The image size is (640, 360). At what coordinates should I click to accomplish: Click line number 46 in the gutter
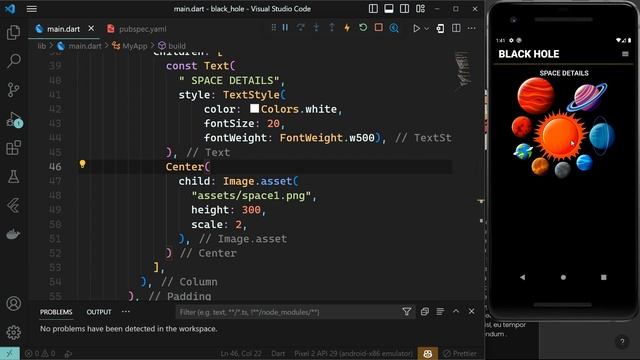pos(55,167)
